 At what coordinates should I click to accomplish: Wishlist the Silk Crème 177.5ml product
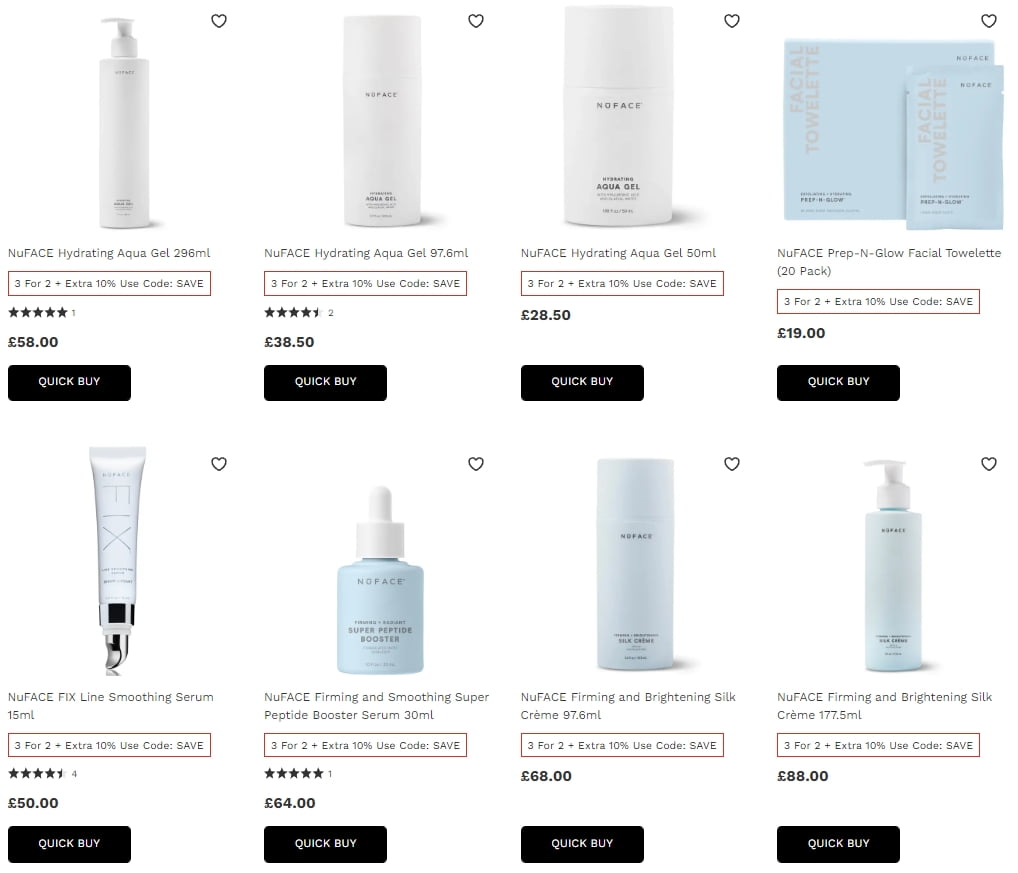click(x=989, y=463)
